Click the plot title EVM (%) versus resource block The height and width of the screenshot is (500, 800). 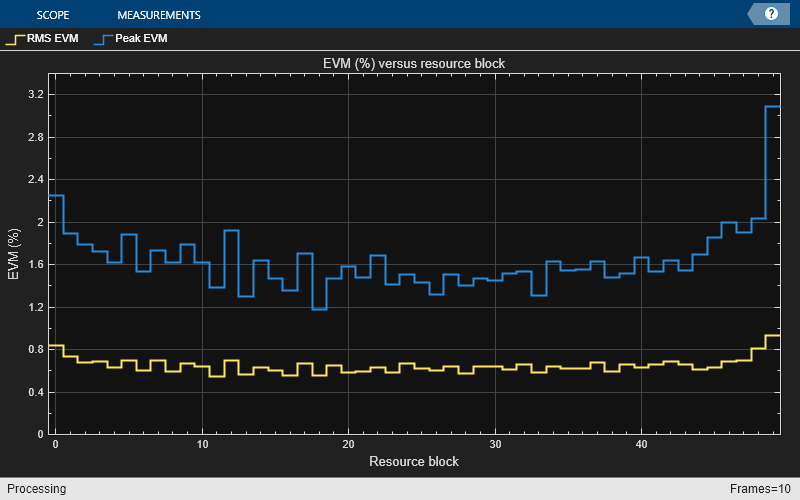click(x=414, y=63)
